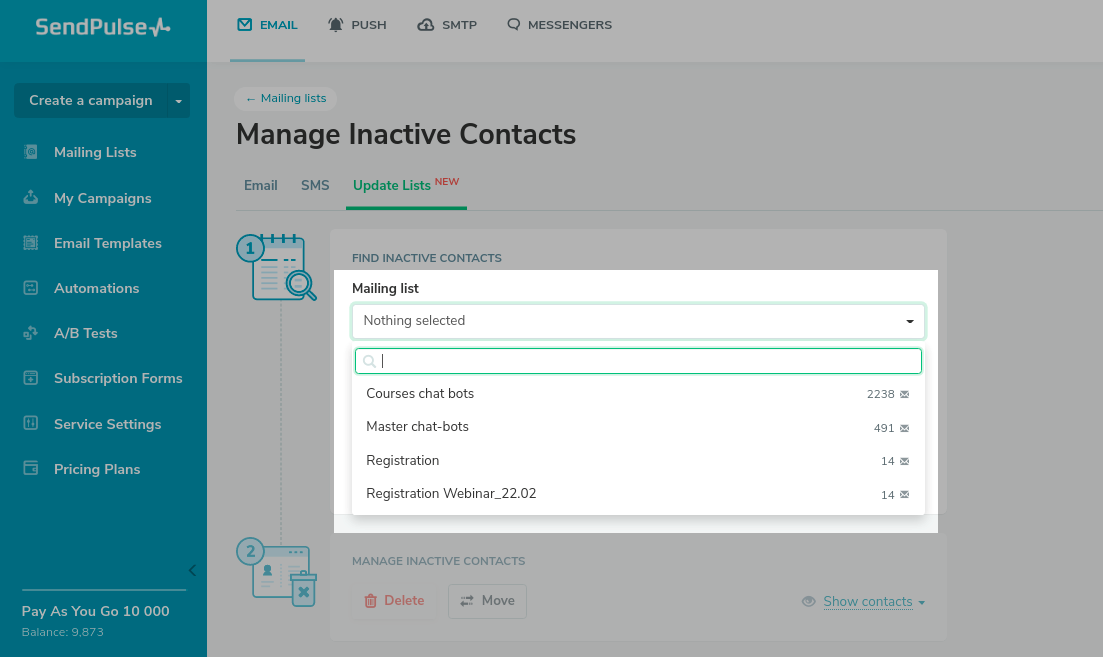Click the mailing list search field
Image resolution: width=1103 pixels, height=657 pixels.
[645, 361]
